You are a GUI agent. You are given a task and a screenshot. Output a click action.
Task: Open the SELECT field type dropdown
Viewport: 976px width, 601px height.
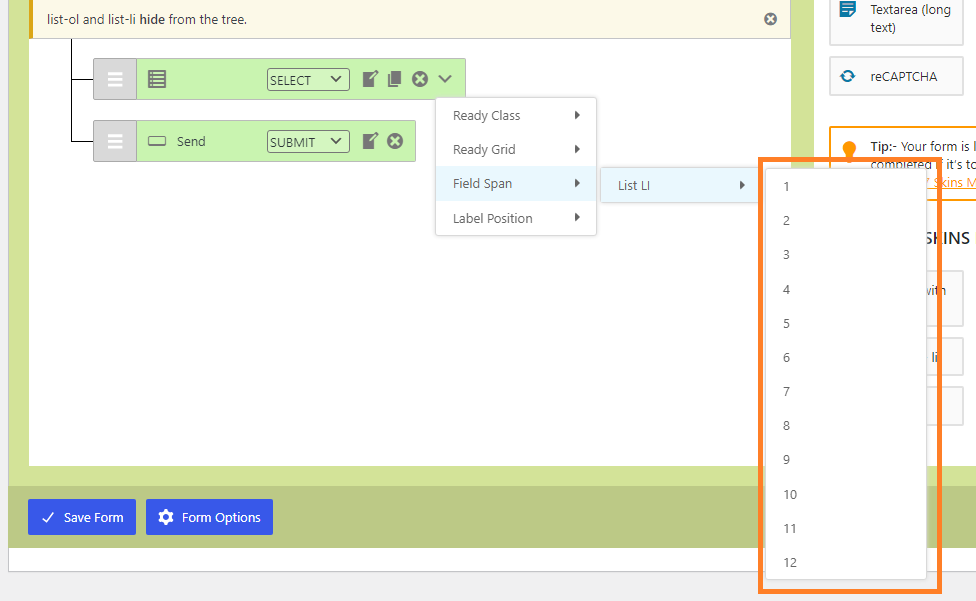(308, 80)
